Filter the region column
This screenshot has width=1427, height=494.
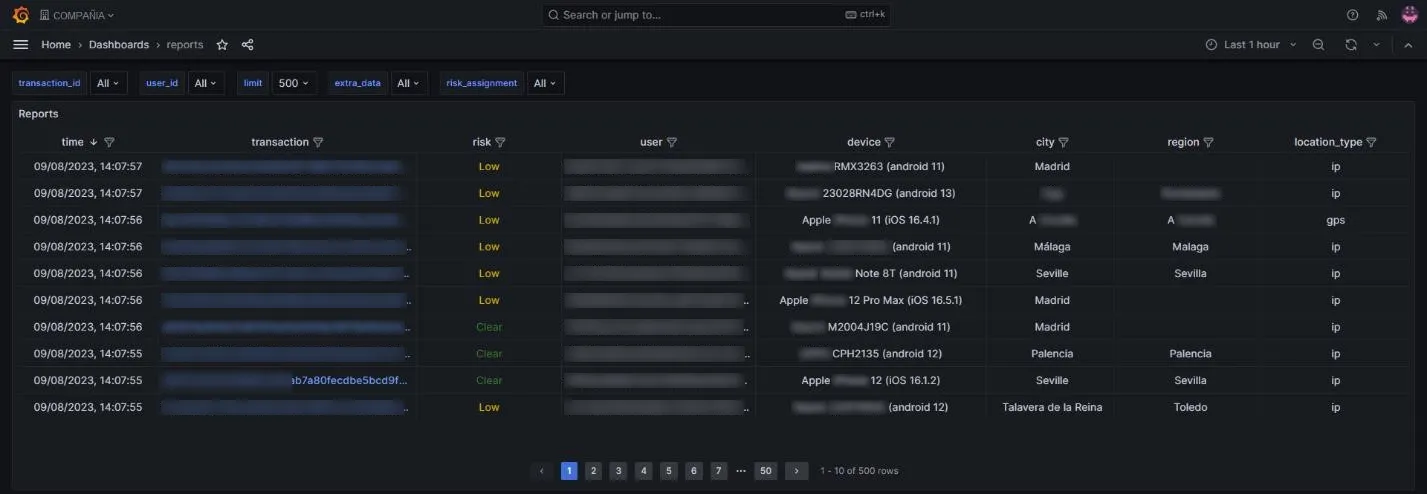(x=1208, y=142)
